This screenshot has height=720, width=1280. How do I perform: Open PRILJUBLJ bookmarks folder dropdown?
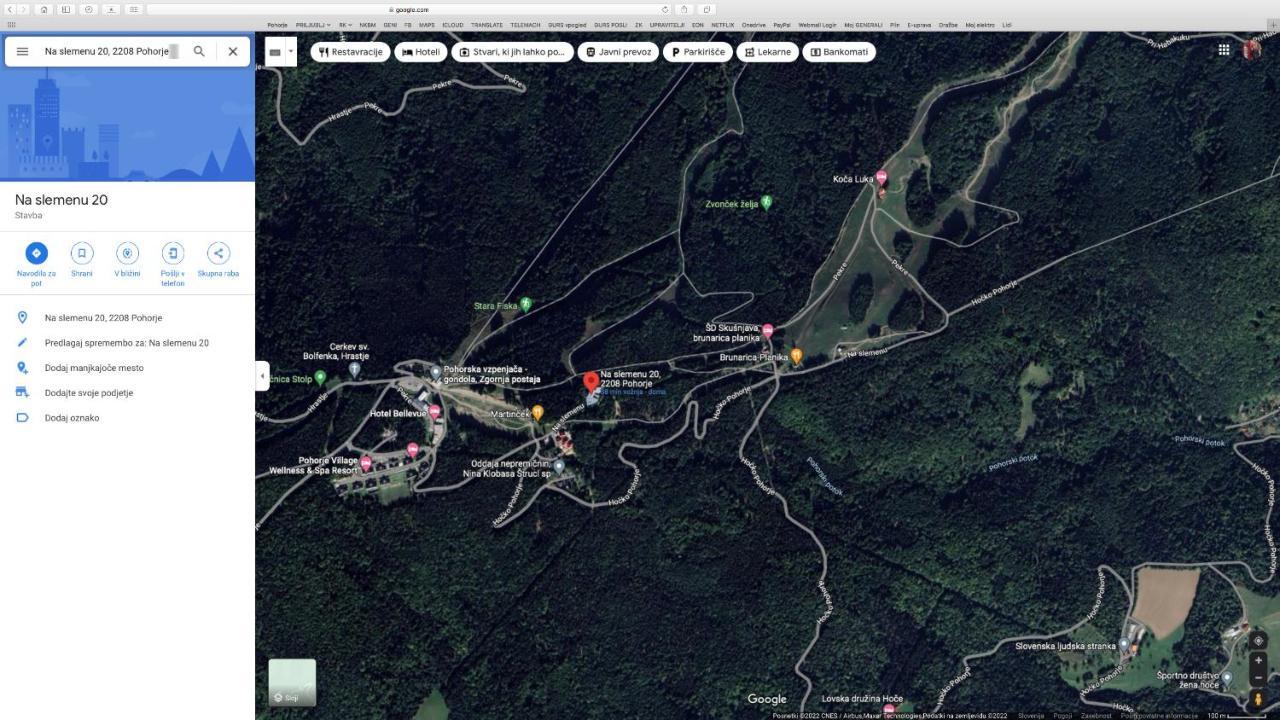coord(313,25)
